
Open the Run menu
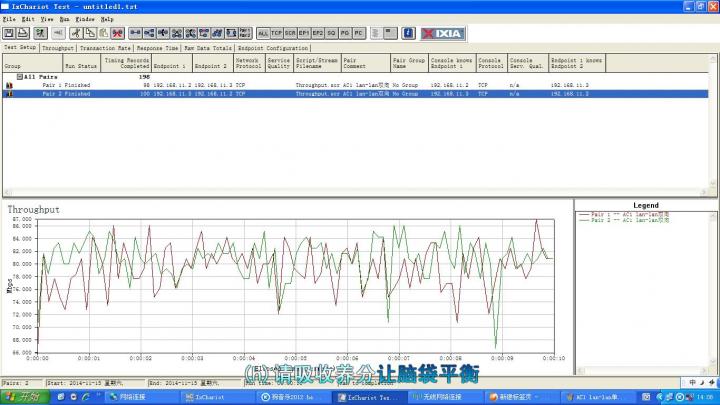pos(64,19)
